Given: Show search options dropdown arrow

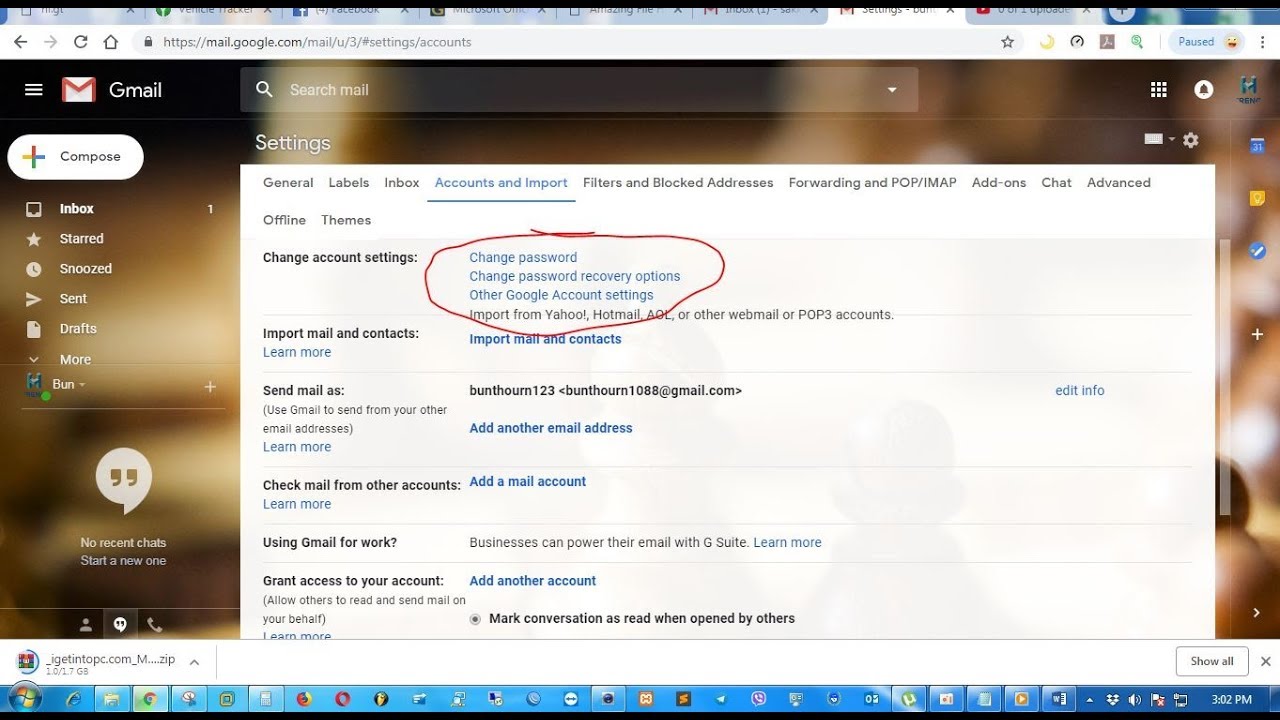Looking at the screenshot, I should point(892,90).
